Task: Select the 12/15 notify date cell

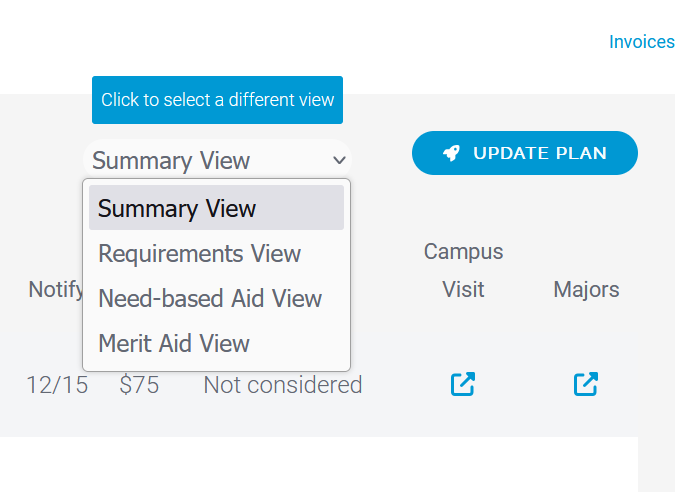Action: [57, 385]
